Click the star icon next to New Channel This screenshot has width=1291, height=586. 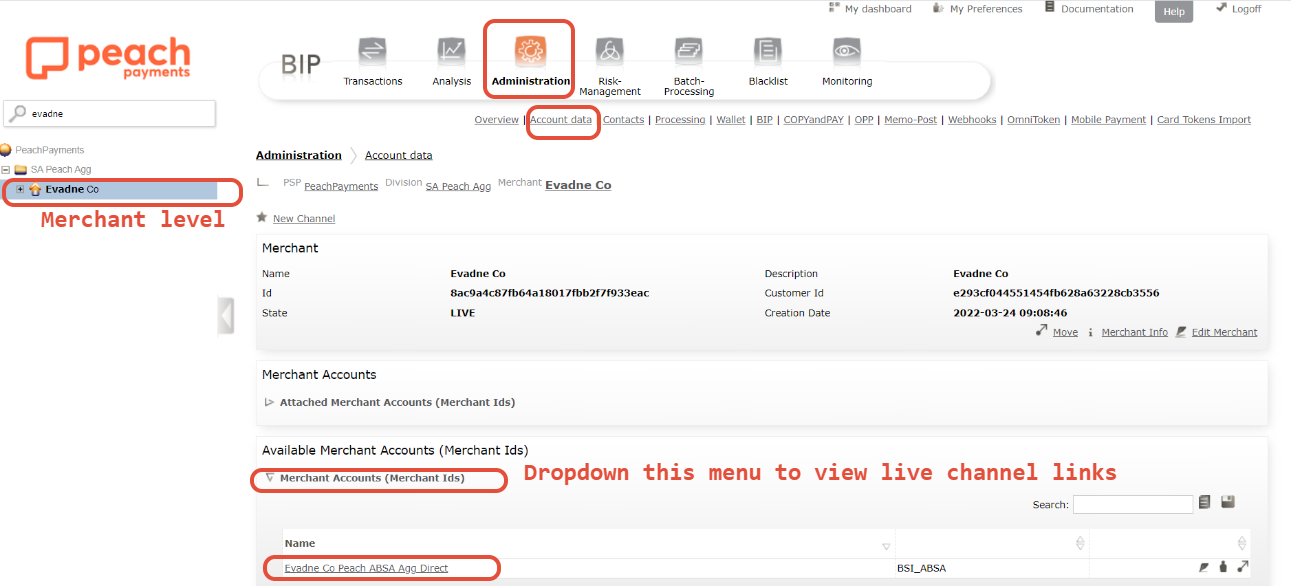click(x=262, y=217)
